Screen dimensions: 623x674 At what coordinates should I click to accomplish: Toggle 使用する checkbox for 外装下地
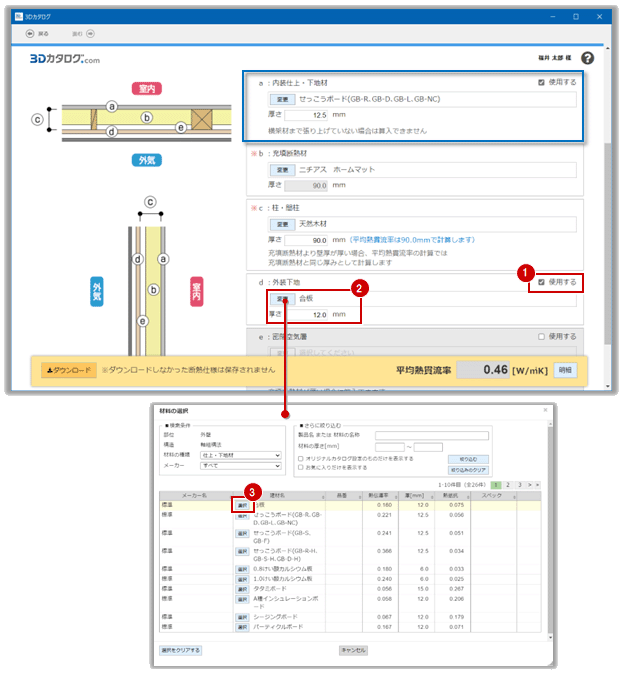pos(542,283)
